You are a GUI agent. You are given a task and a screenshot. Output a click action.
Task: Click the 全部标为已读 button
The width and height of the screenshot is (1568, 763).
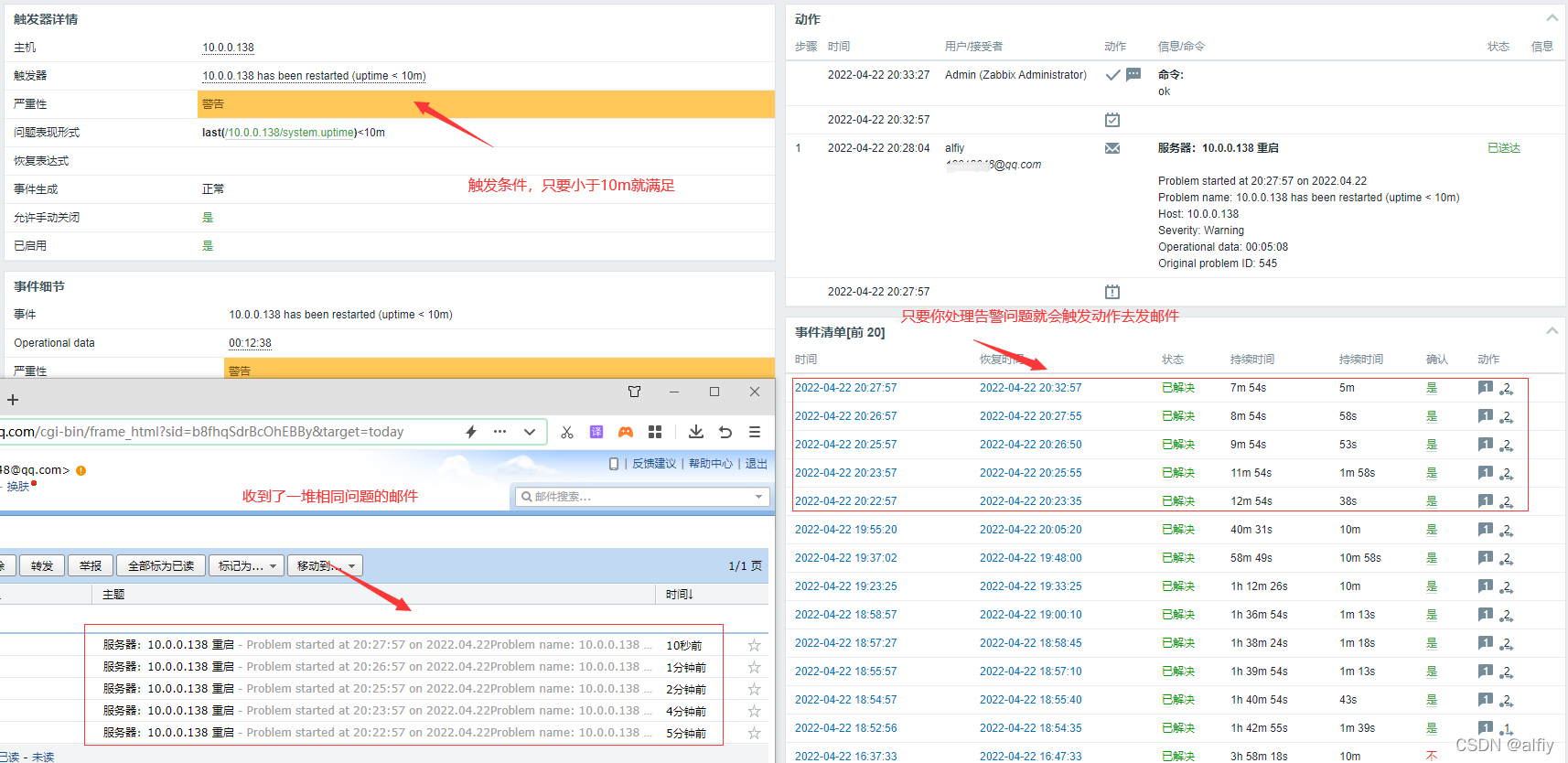pos(161,566)
